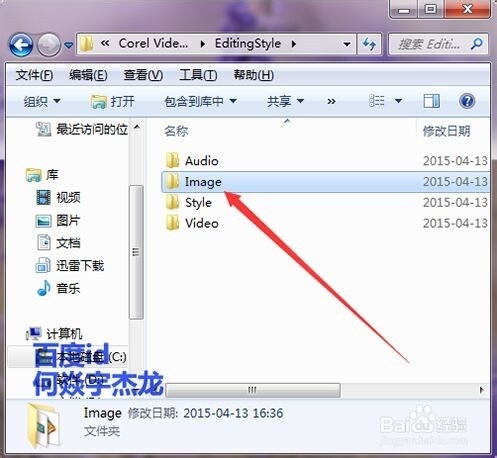Click the change view icon

[377, 101]
